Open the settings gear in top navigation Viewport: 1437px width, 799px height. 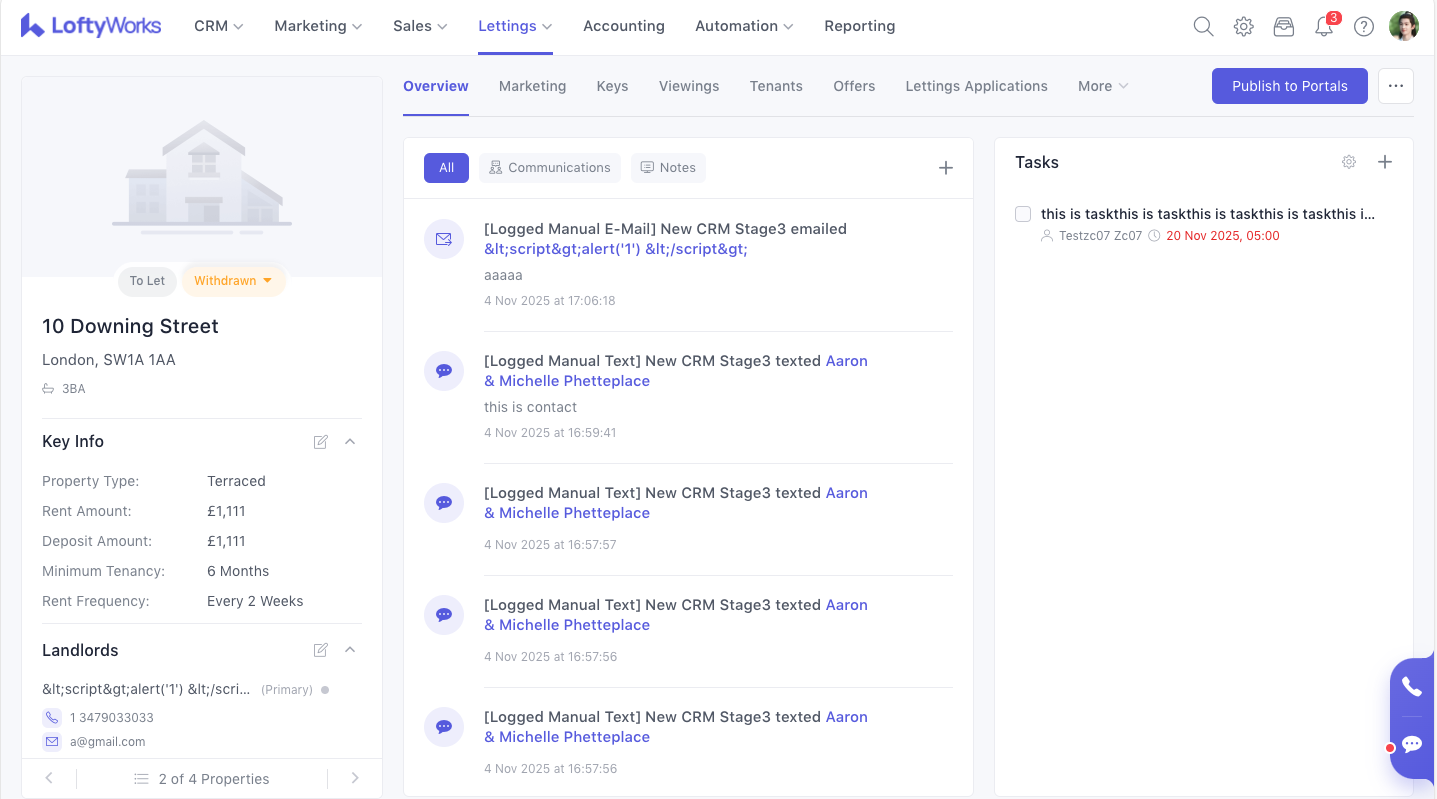(1243, 27)
